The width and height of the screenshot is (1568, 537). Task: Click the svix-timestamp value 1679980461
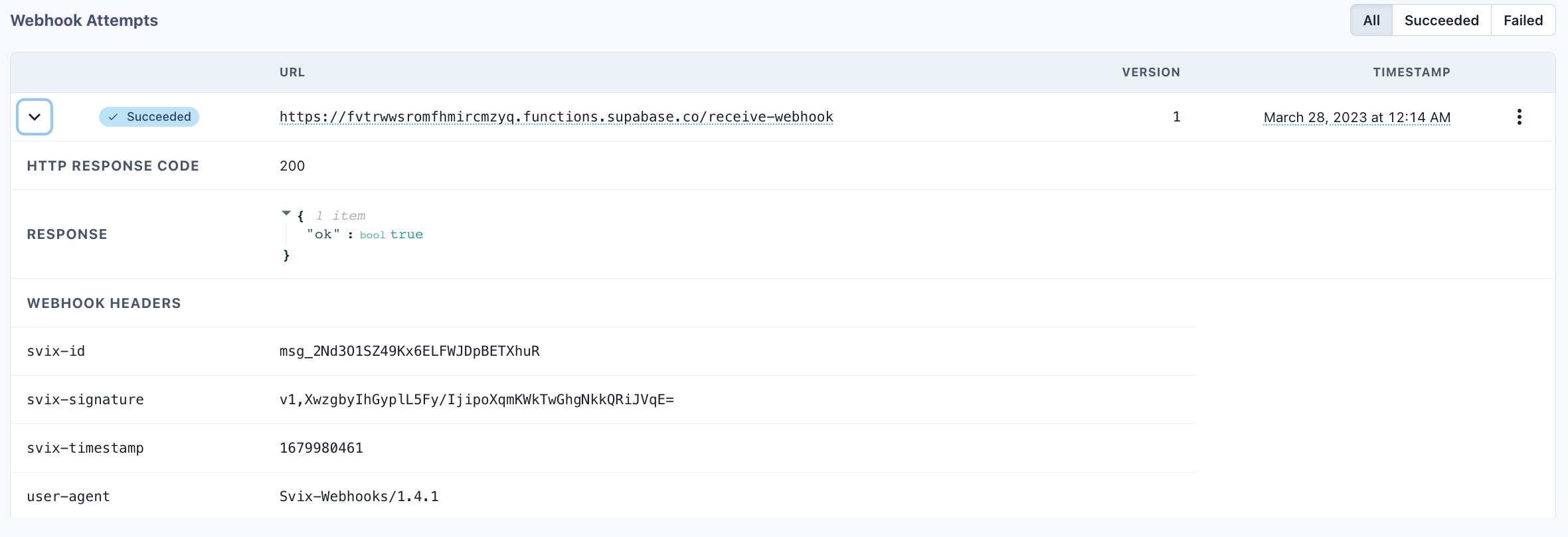tap(321, 448)
